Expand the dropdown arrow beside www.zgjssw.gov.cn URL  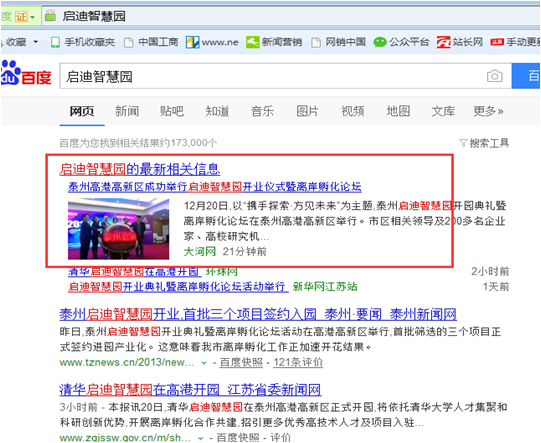200,438
